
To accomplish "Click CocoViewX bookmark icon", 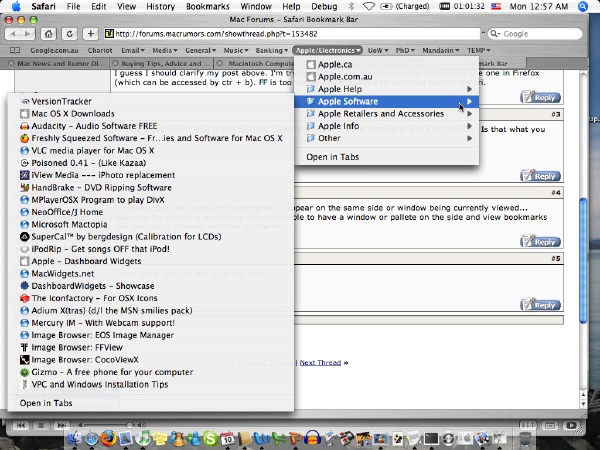I will click(x=24, y=360).
